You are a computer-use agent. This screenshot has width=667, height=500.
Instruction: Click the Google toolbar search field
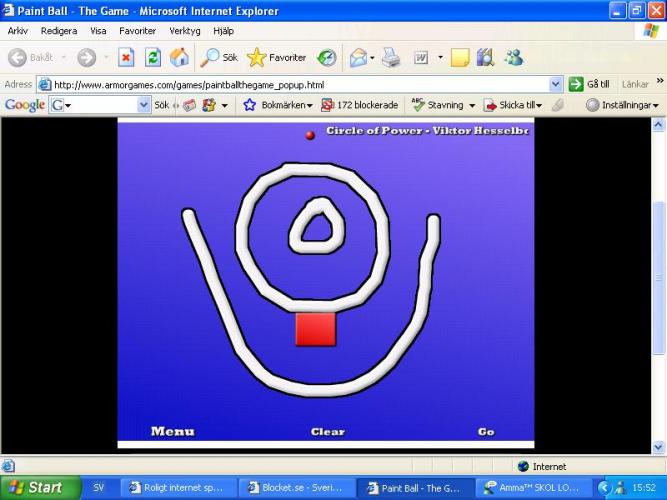point(98,105)
